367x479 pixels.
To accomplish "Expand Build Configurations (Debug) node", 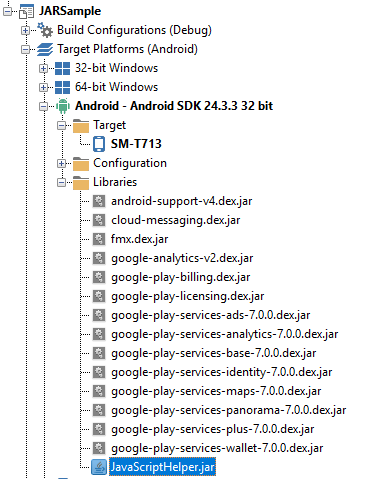I will coord(25,30).
